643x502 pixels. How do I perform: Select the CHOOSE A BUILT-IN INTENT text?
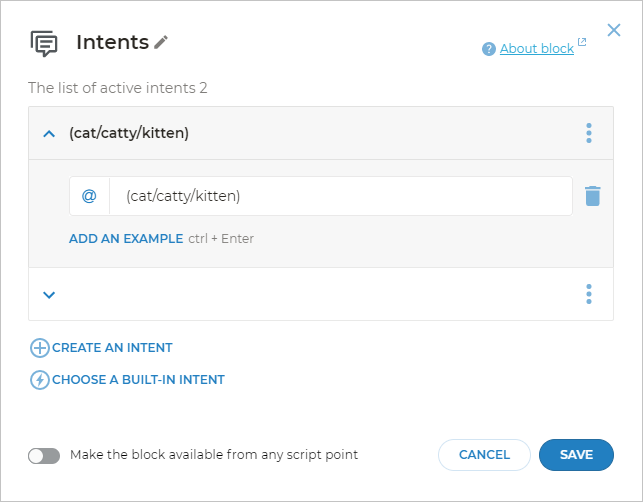pos(138,380)
